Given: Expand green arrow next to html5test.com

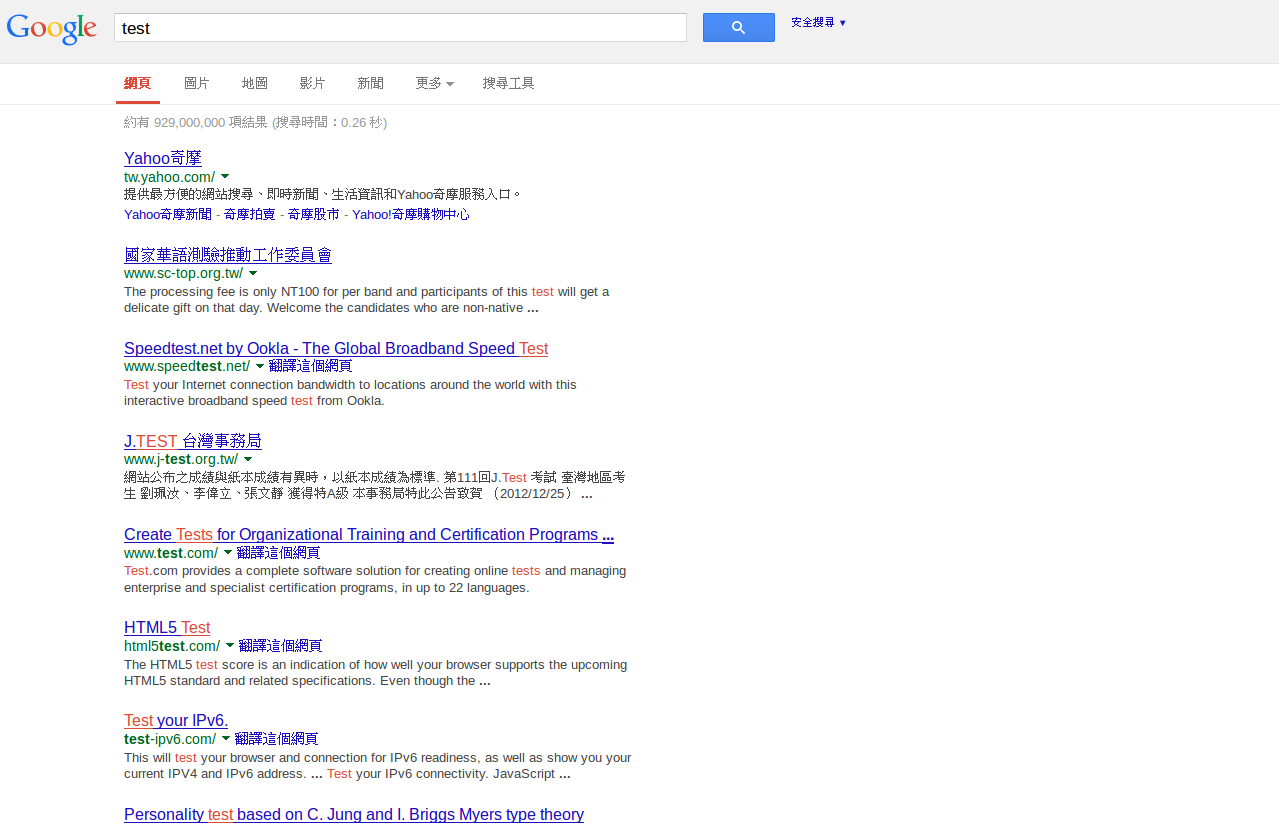Looking at the screenshot, I should click(x=230, y=646).
